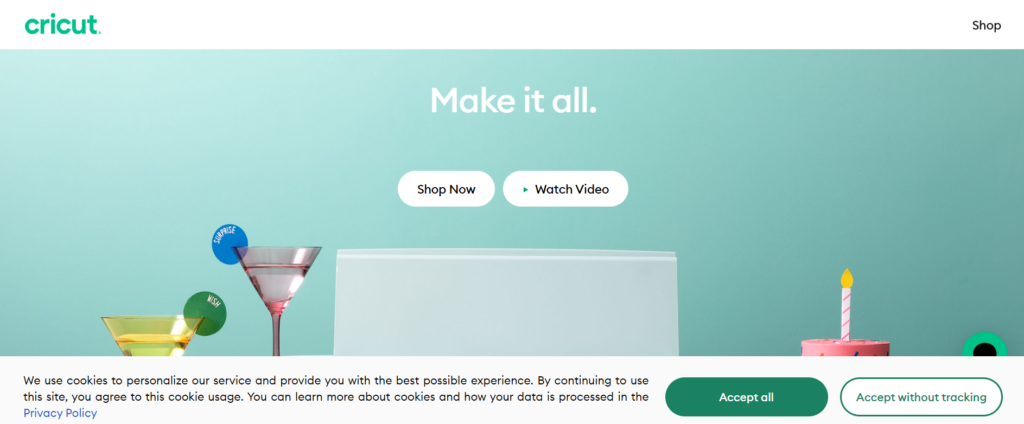Click the blue Surprise drink tag
Screen dimensions: 1024x424
(229, 244)
